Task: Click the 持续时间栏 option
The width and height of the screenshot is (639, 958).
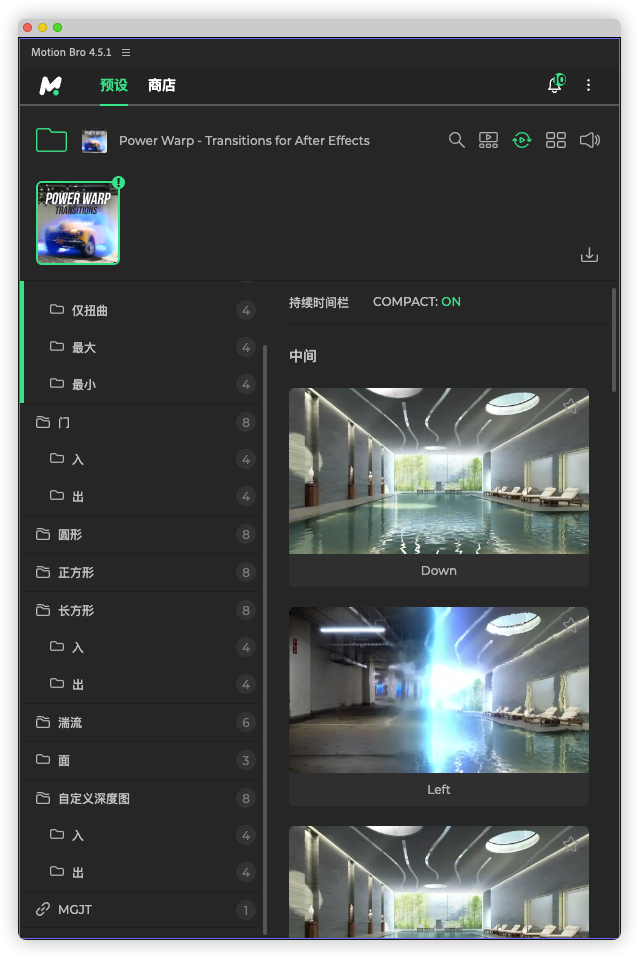Action: tap(319, 302)
